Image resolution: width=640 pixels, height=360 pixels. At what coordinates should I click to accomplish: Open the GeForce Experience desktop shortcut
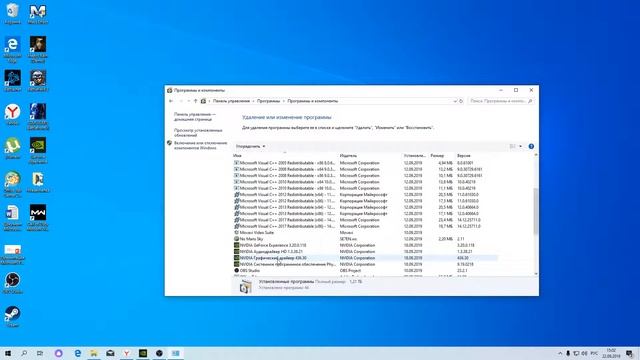(x=38, y=150)
